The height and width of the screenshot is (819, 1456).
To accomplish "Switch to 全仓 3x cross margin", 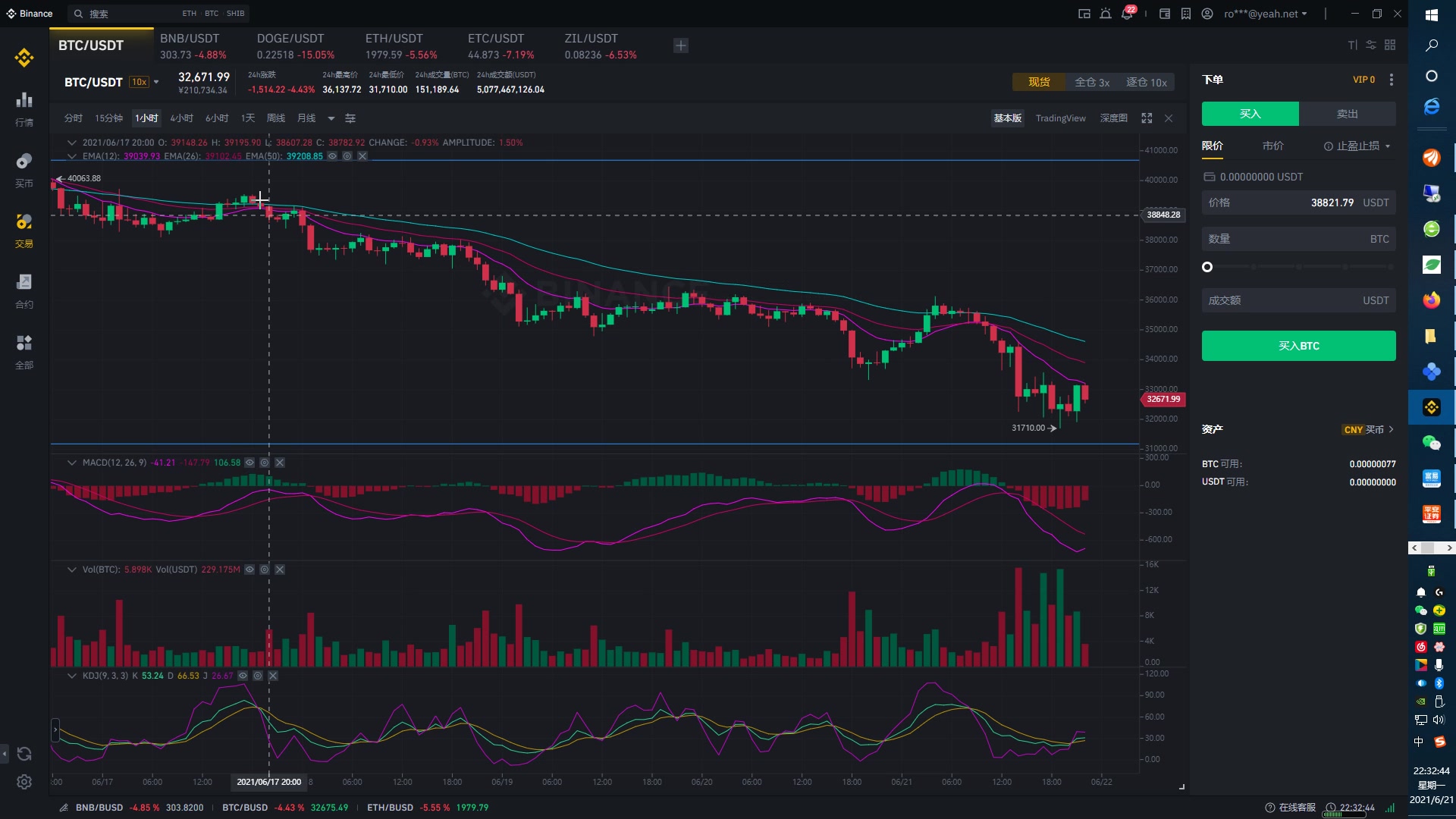I will [x=1092, y=82].
